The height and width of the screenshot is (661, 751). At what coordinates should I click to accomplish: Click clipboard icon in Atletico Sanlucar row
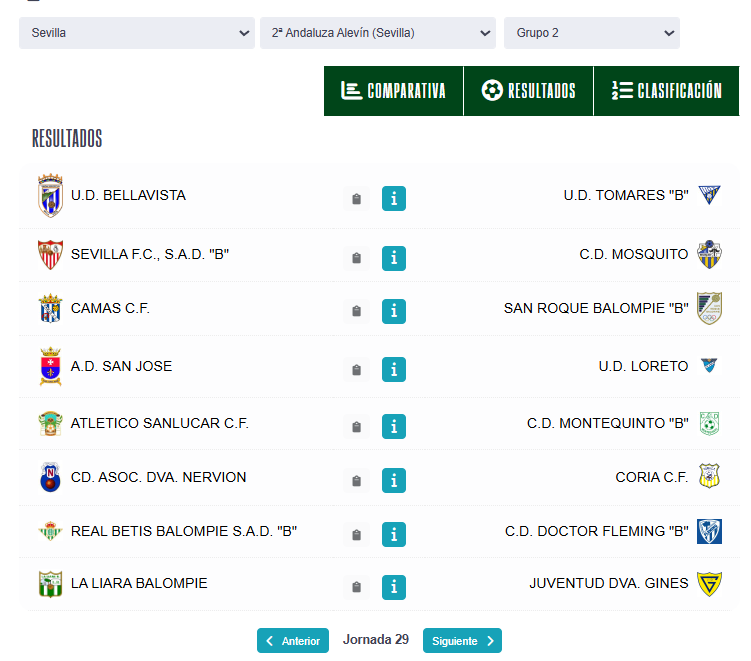pos(356,427)
